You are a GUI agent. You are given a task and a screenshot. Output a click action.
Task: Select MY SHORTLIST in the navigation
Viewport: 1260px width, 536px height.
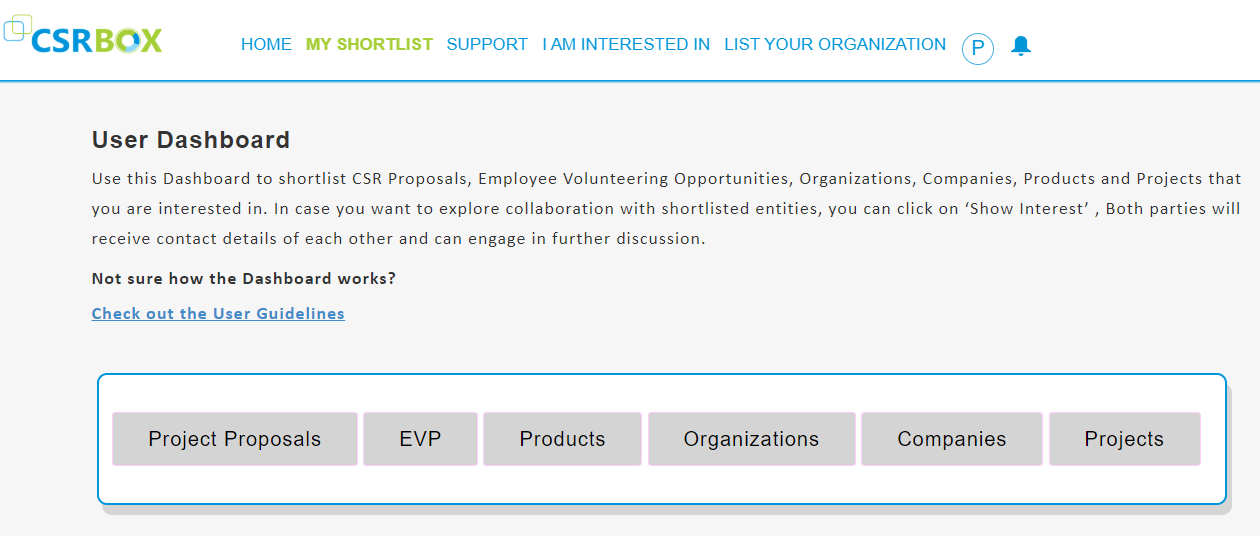coord(369,45)
